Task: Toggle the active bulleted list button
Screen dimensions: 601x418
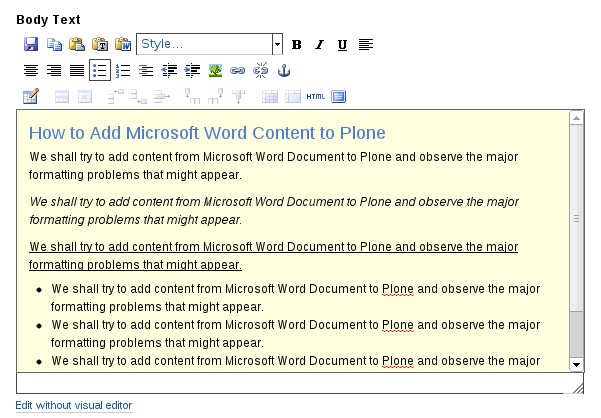Action: 100,70
